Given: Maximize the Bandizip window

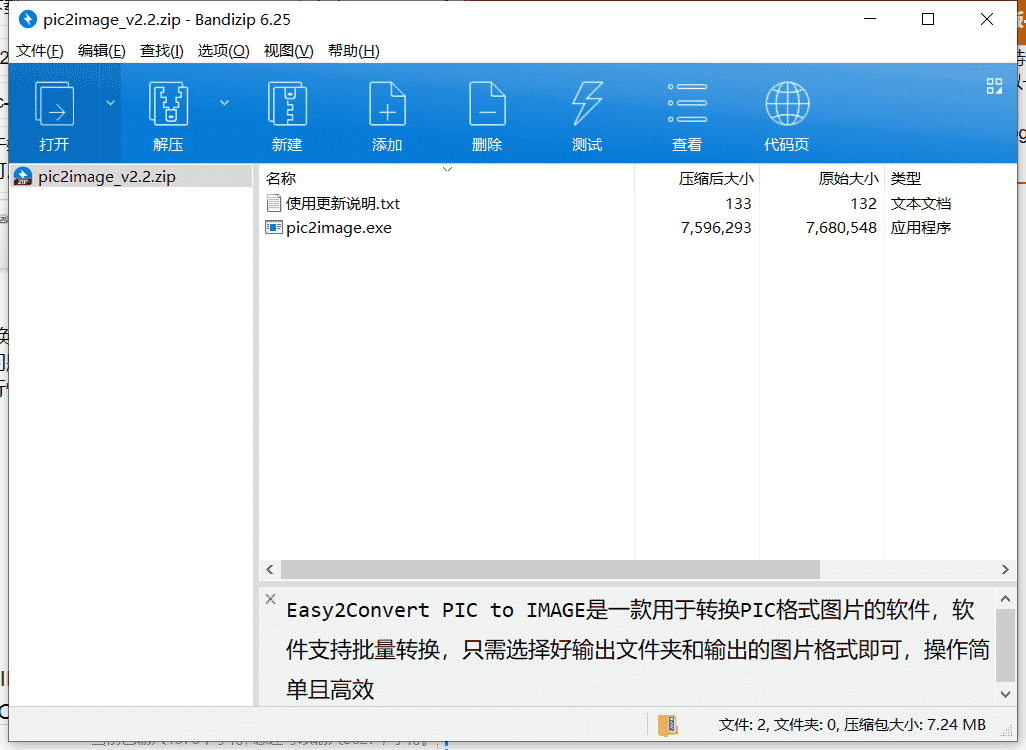Looking at the screenshot, I should click(x=928, y=20).
